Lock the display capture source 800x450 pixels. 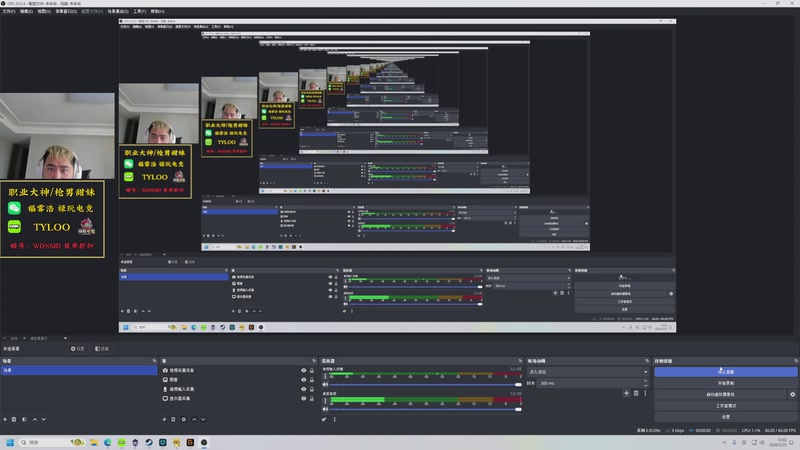(312, 398)
